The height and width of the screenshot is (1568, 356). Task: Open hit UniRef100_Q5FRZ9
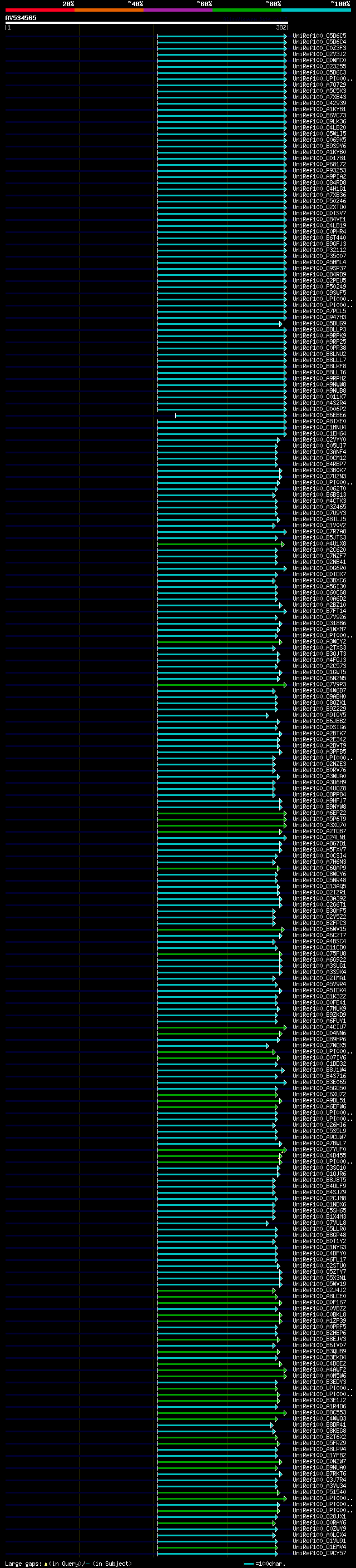pos(319,1443)
